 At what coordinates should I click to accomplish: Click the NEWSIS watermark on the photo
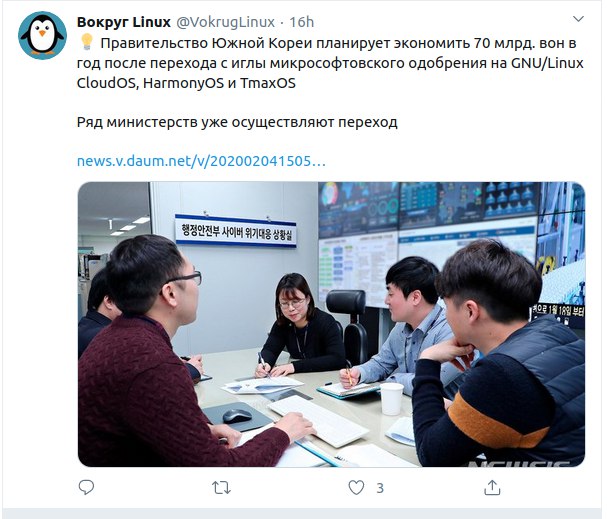point(519,463)
